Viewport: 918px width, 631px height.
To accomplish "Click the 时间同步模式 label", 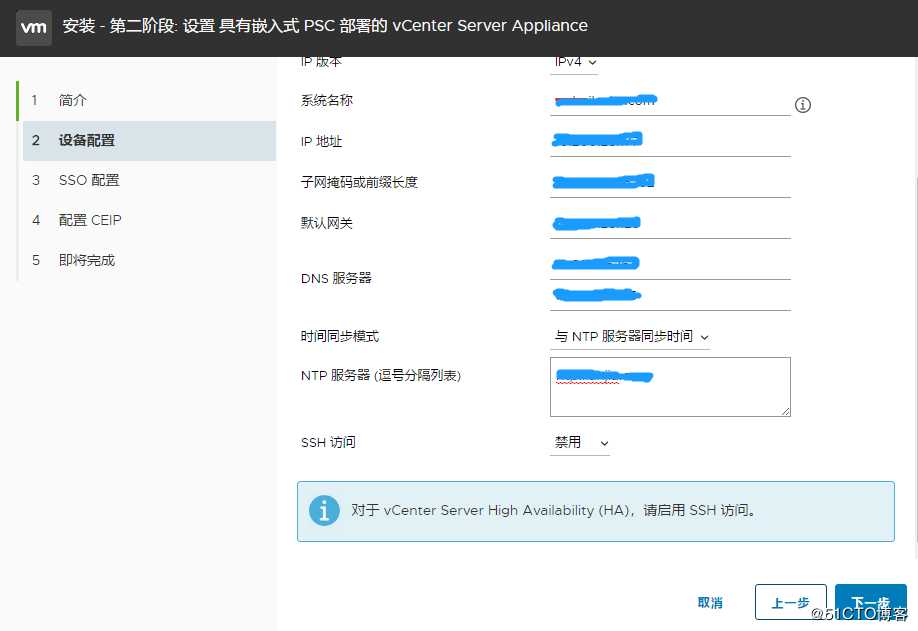I will [x=340, y=337].
